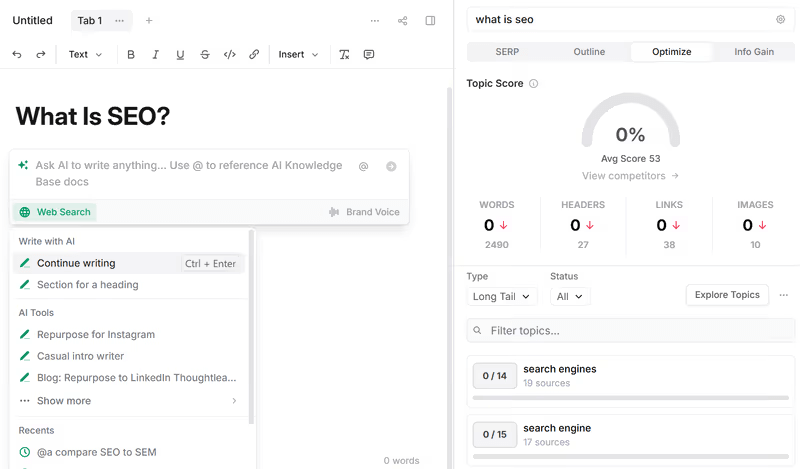
Task: Click the Explore Topics button
Action: coord(727,295)
